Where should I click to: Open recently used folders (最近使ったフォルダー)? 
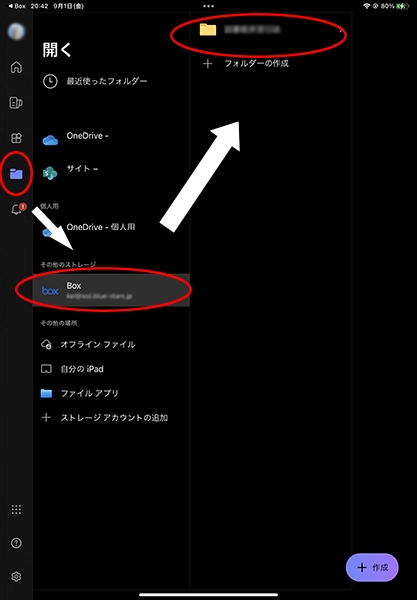coord(111,81)
